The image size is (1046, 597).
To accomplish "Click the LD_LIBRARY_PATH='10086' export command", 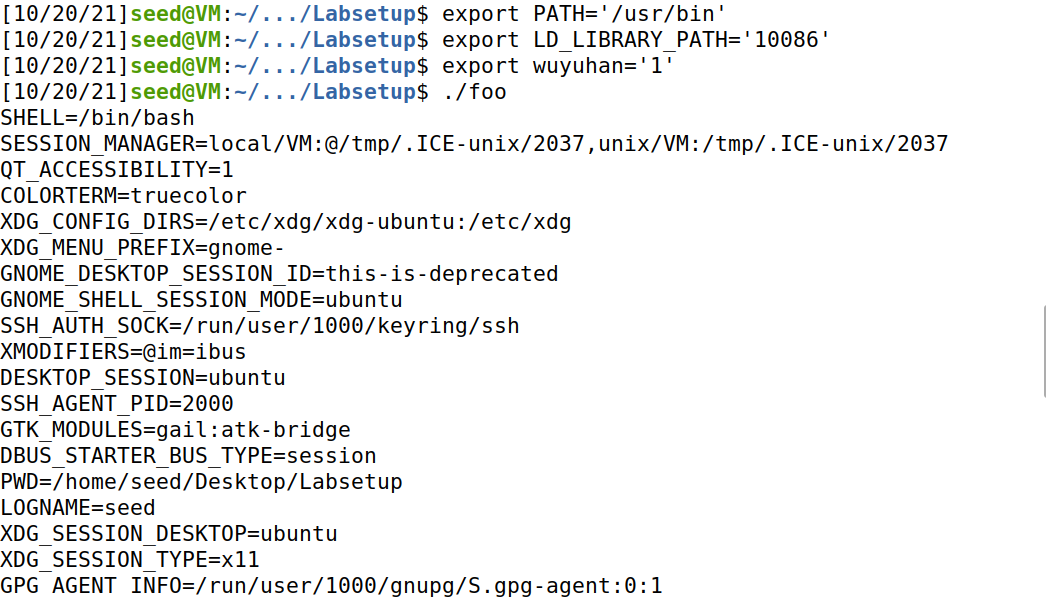I will 636,40.
